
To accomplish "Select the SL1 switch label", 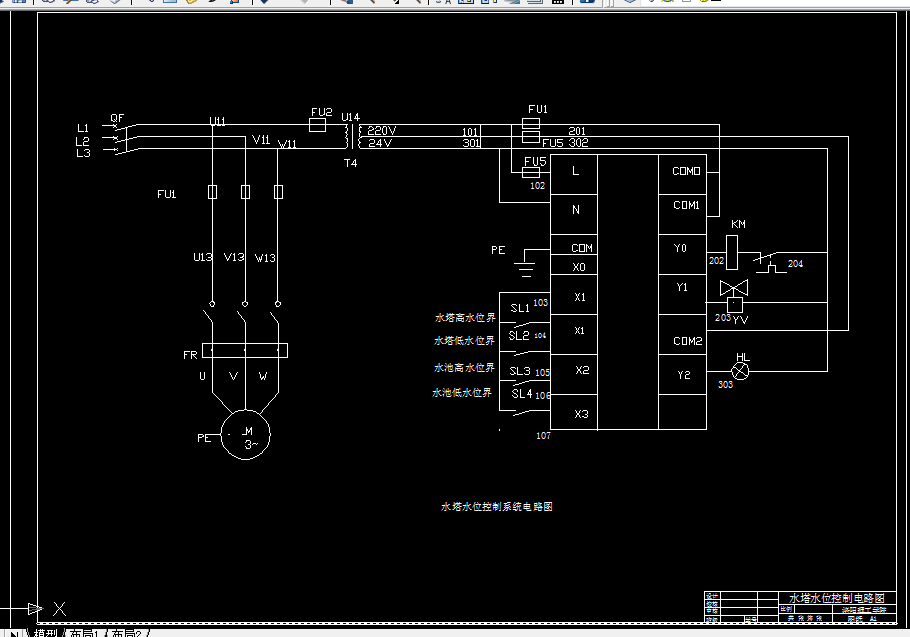I will click(x=519, y=308).
